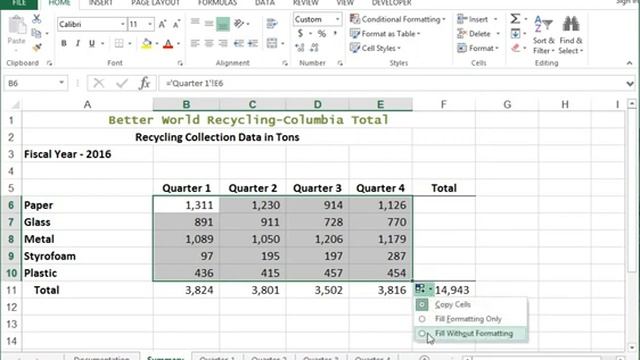Click the Middle Align icon
640x360 pixels.
coord(209,23)
